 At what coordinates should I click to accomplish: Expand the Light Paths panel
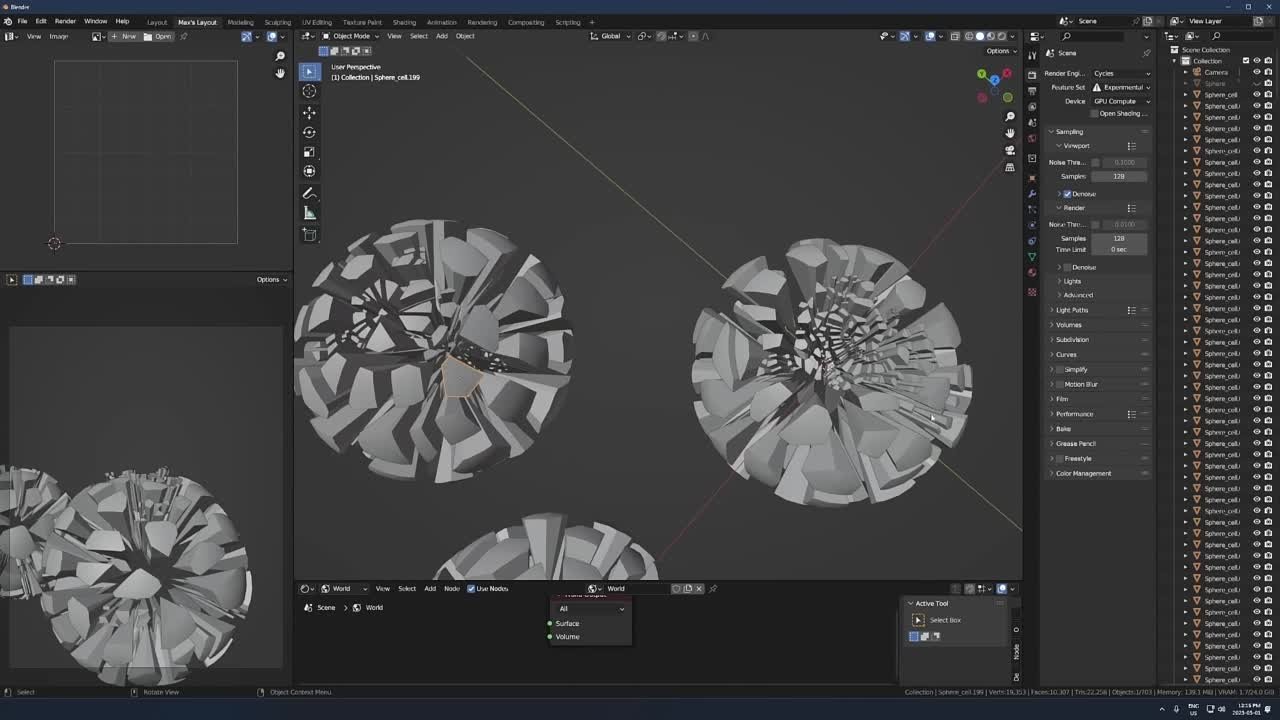coord(1072,310)
